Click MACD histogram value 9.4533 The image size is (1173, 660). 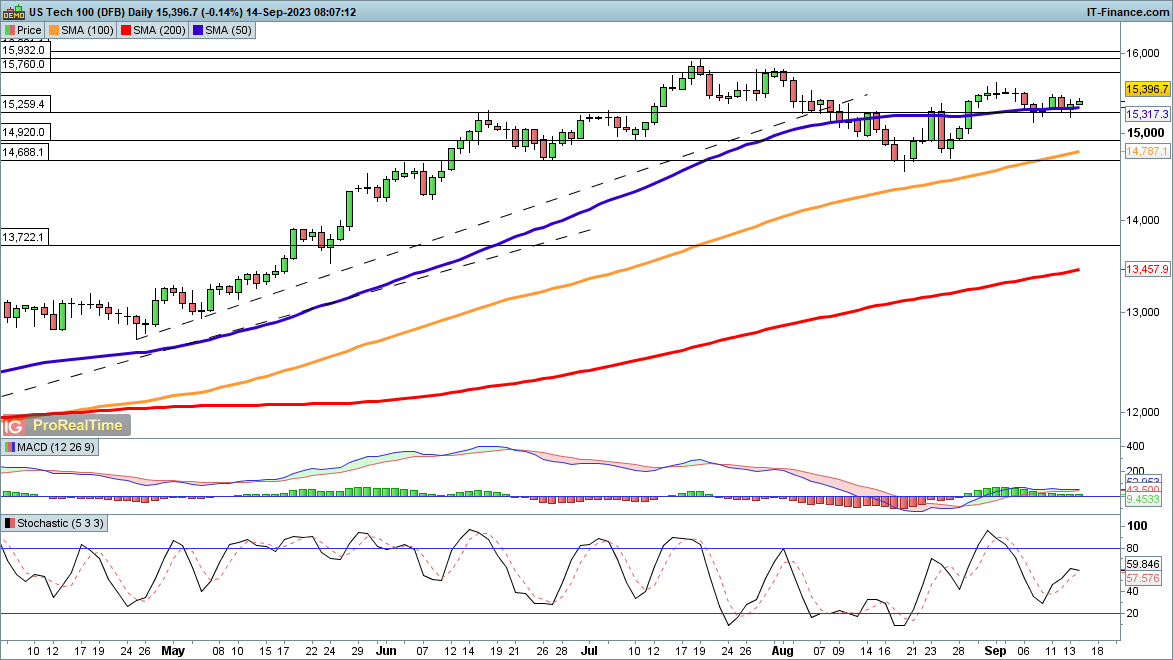point(1143,499)
